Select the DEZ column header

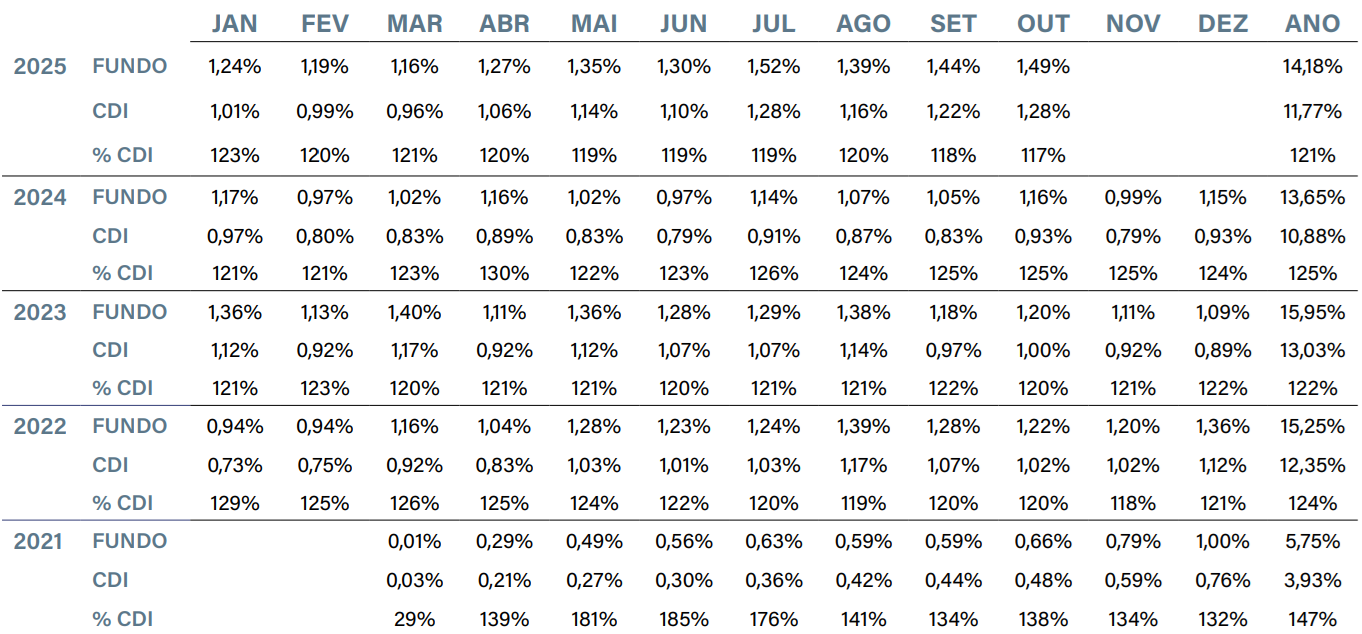pyautogui.click(x=1223, y=24)
